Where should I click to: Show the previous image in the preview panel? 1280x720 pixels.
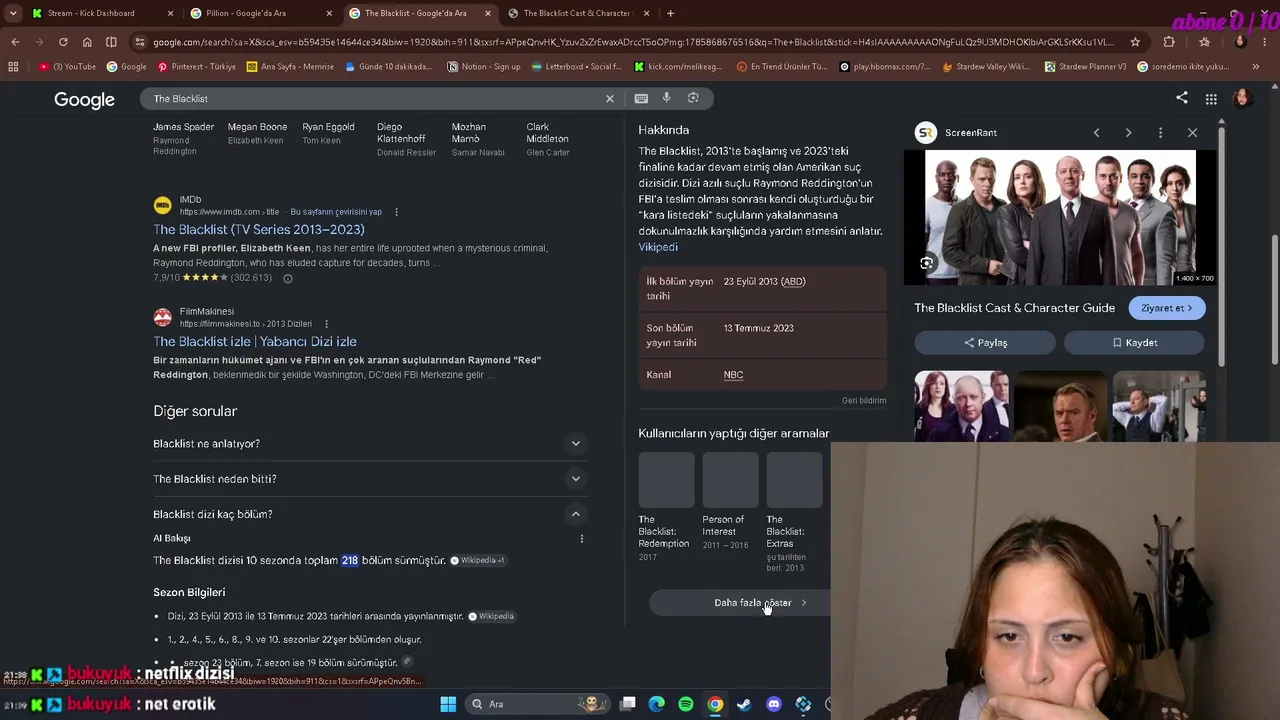click(x=1096, y=133)
